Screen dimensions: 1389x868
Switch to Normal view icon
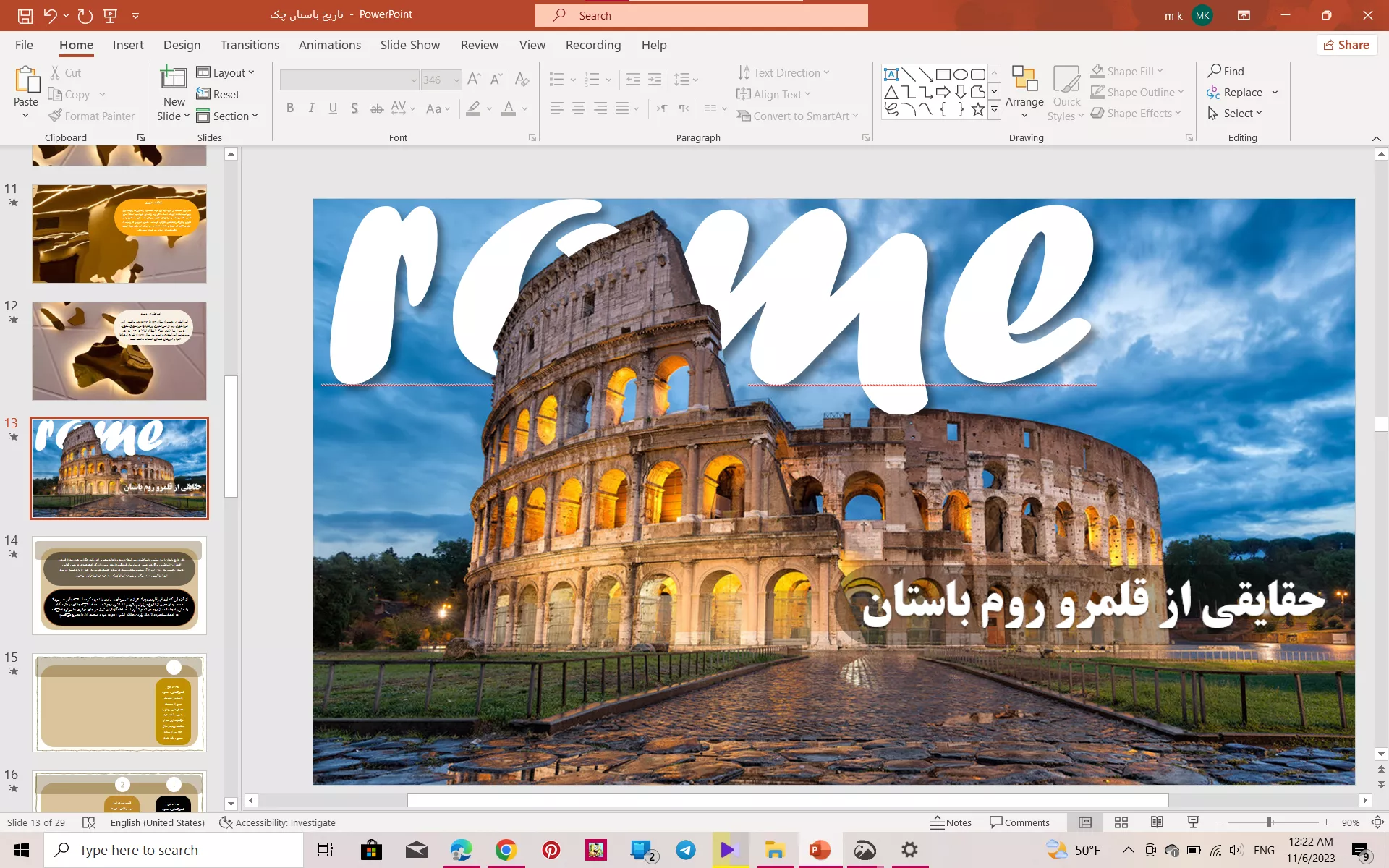[x=1085, y=822]
